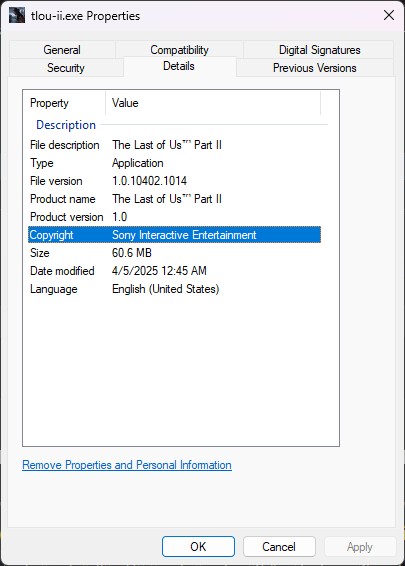Viewport: 405px width, 566px height.
Task: Open the Digital Signatures tab
Action: point(319,49)
